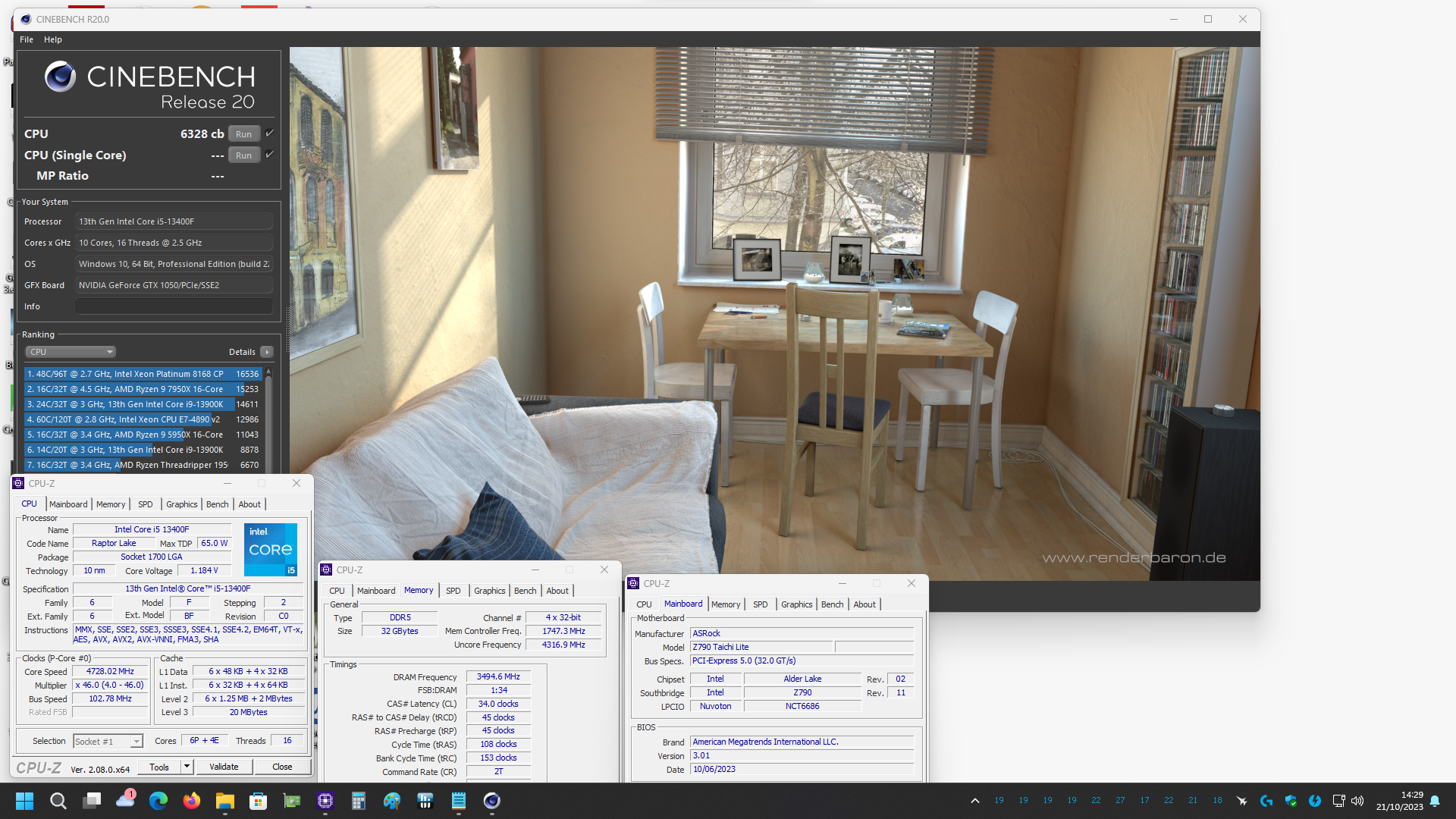Click the GFX Board value NVIDIA GeForce GTX 1050
The width and height of the screenshot is (1456, 819).
point(174,285)
